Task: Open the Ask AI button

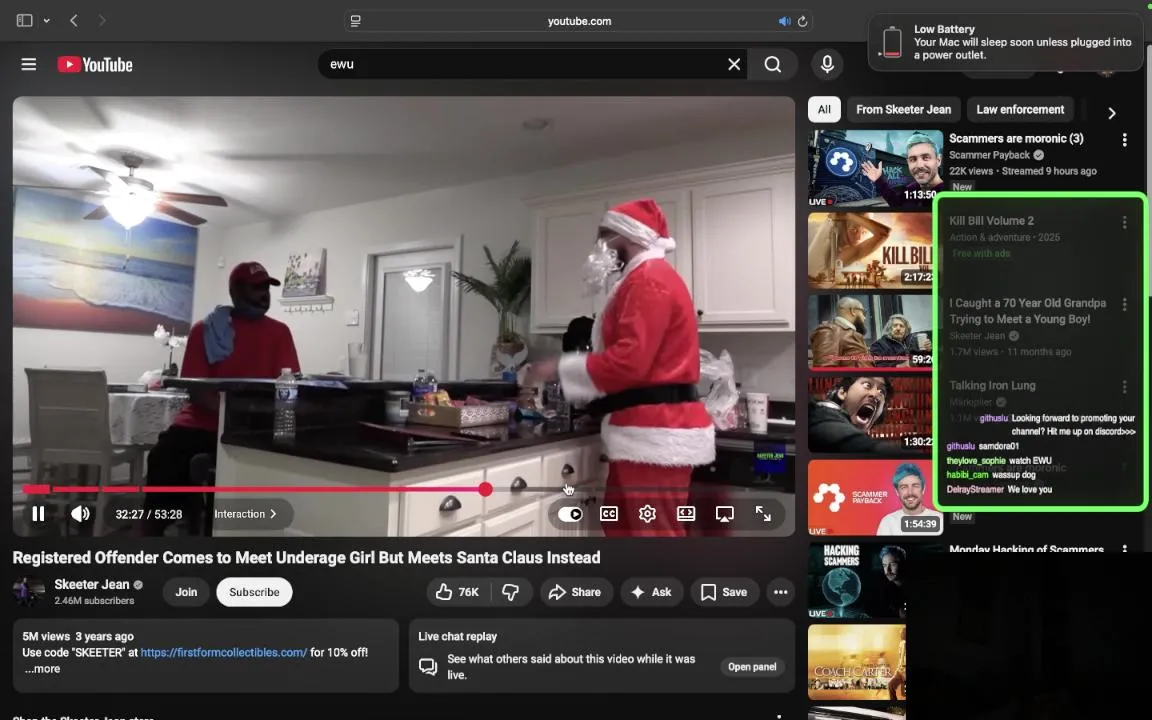Action: click(x=652, y=592)
